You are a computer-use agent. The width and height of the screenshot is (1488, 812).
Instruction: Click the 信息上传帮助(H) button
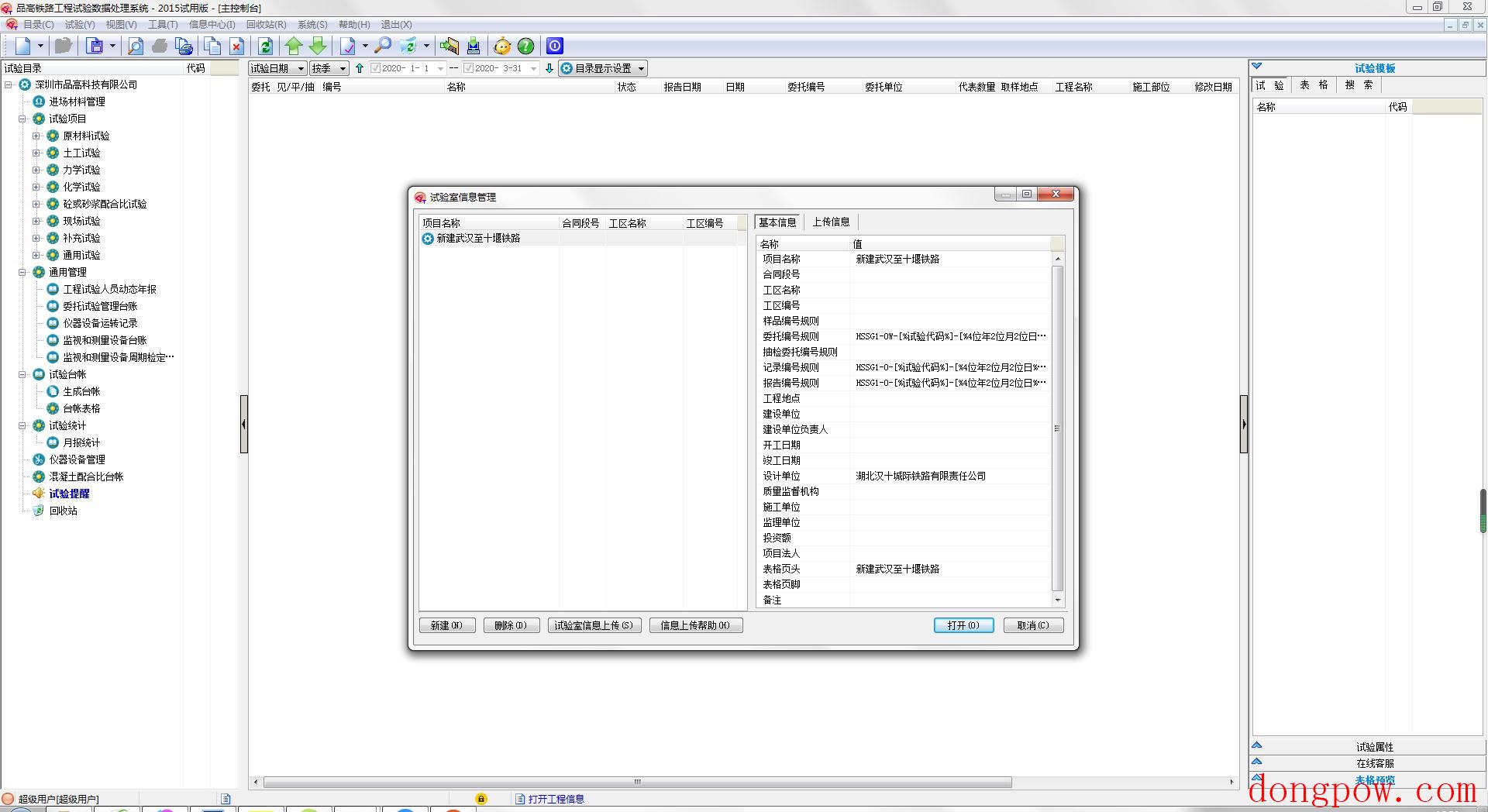click(x=695, y=625)
